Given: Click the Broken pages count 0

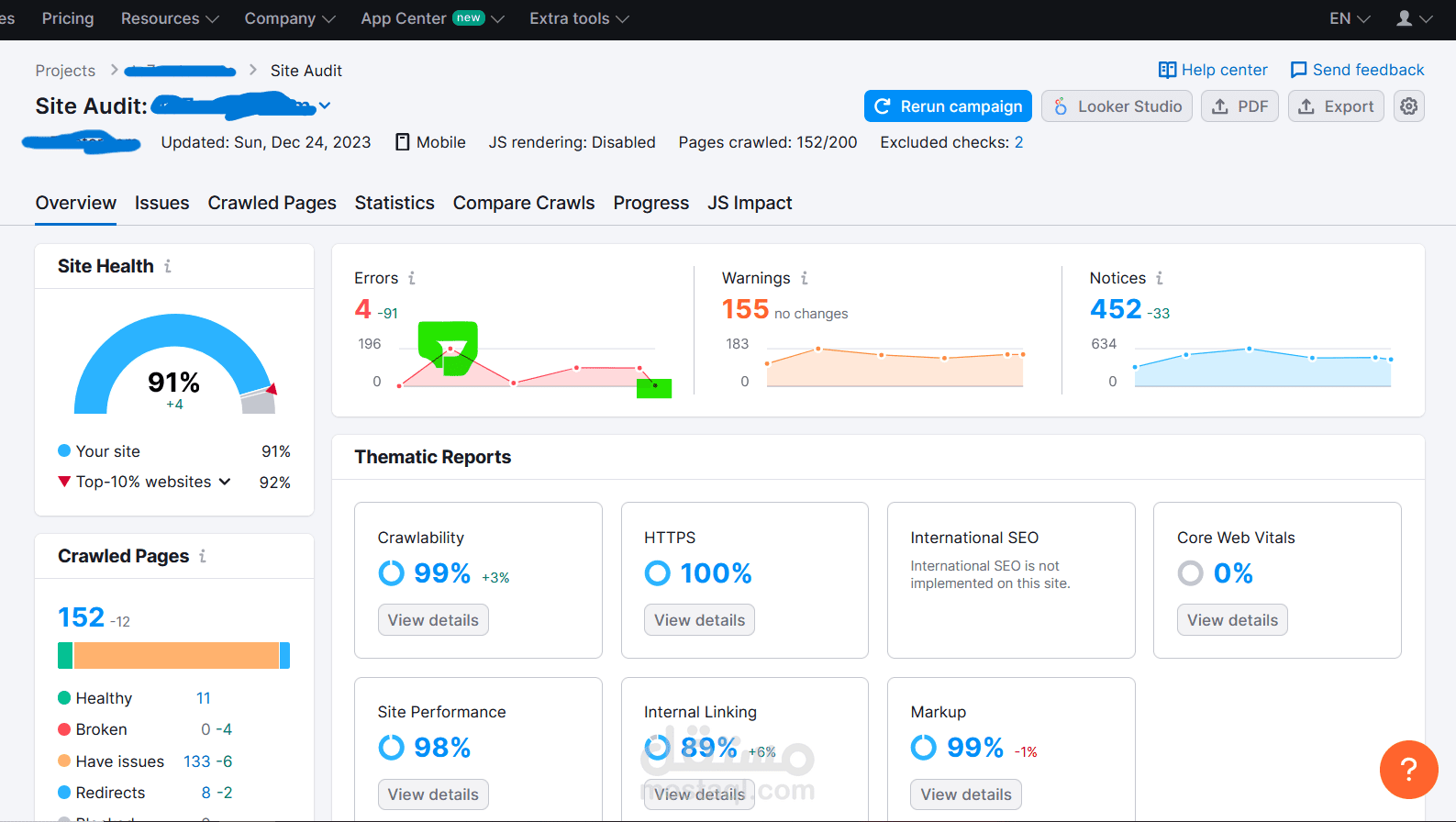Looking at the screenshot, I should (x=206, y=729).
